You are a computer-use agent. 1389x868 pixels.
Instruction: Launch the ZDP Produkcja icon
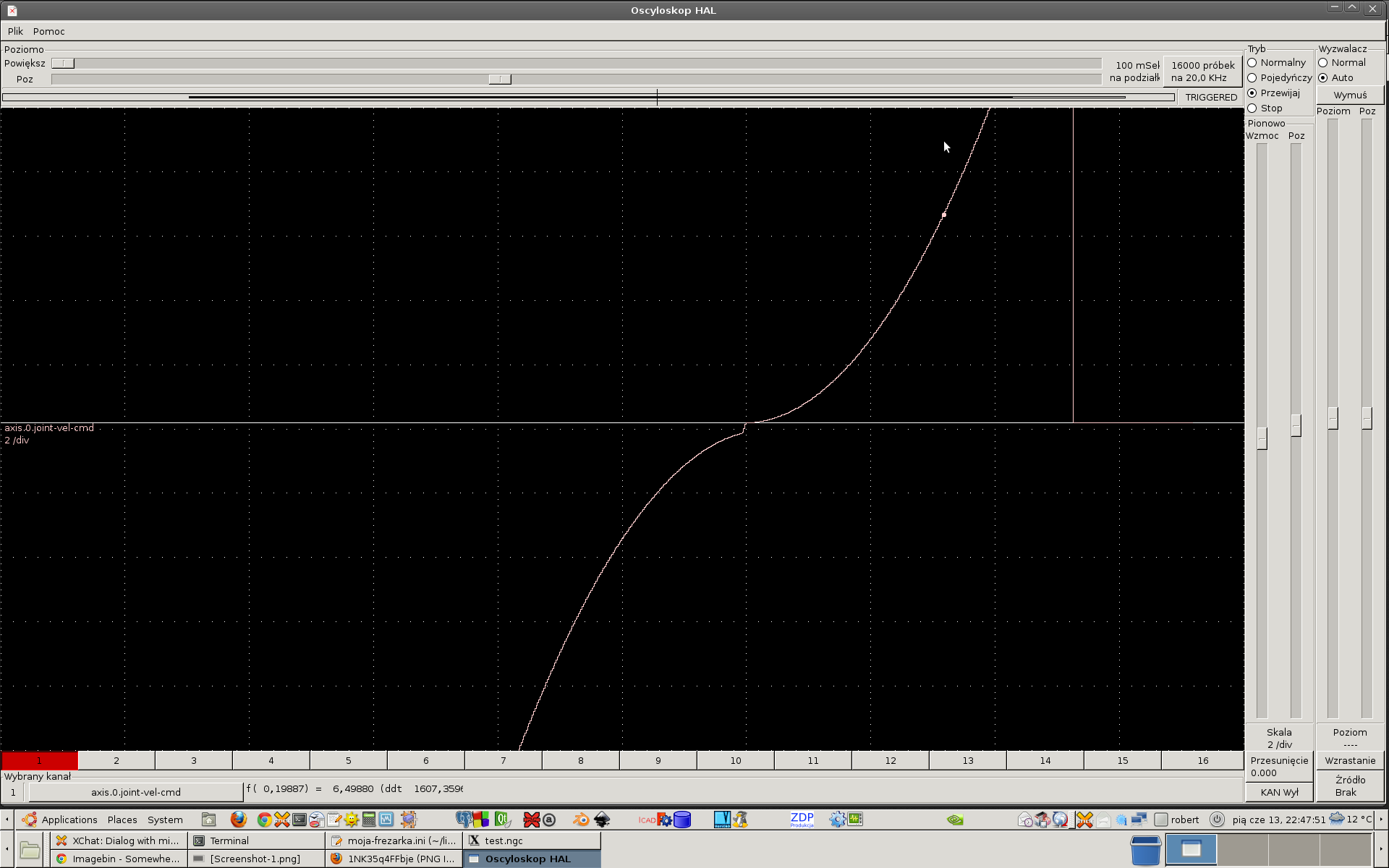pyautogui.click(x=802, y=820)
